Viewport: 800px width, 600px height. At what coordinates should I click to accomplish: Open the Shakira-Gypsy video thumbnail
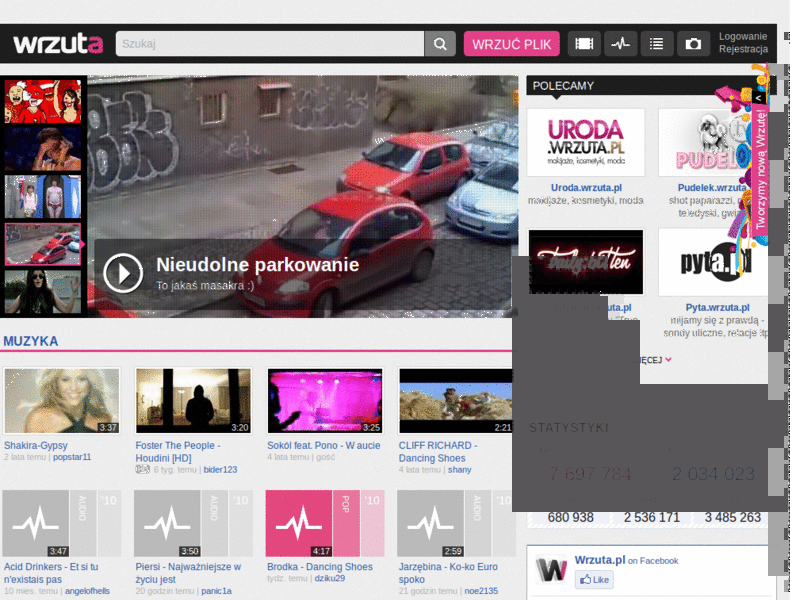62,401
